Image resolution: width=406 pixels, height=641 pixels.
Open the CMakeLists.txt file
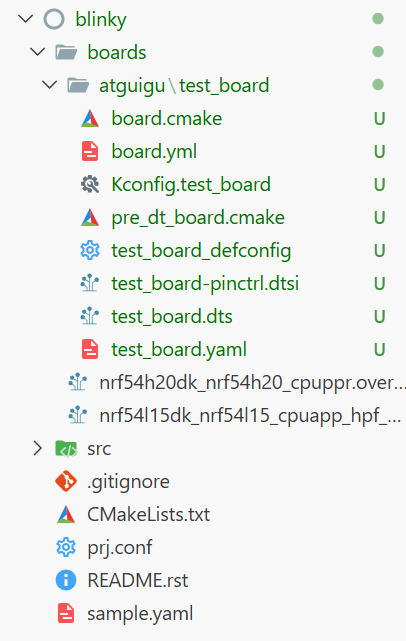[148, 515]
